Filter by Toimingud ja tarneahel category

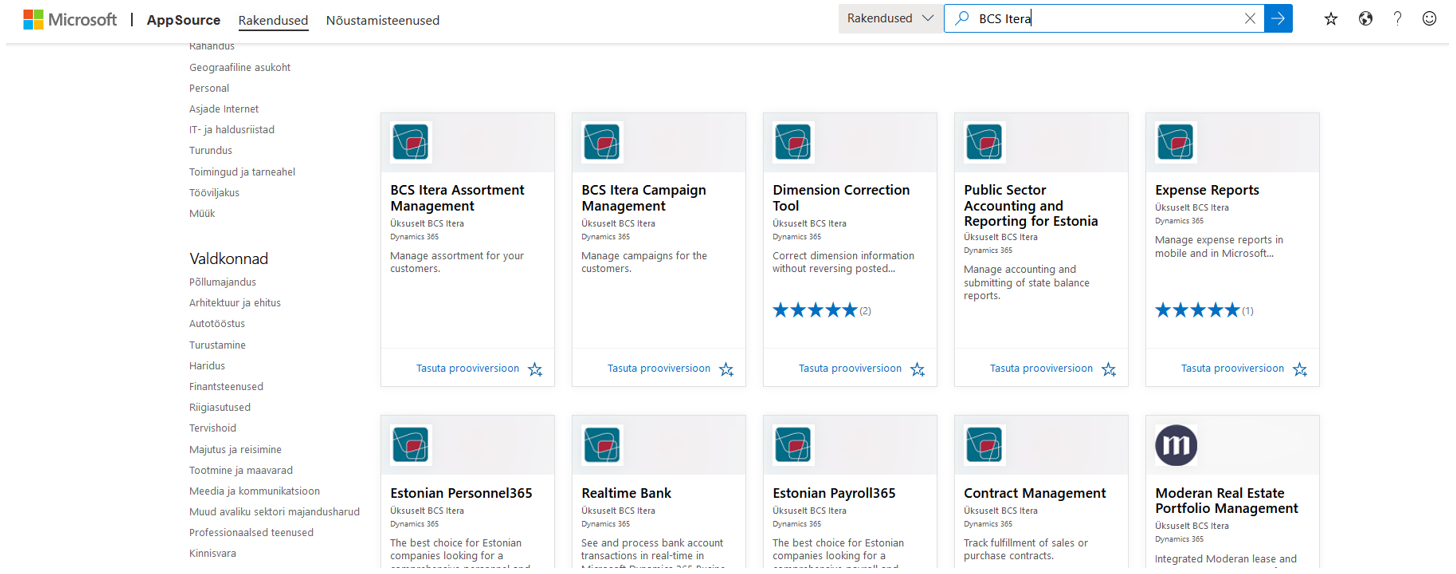pyautogui.click(x=242, y=172)
